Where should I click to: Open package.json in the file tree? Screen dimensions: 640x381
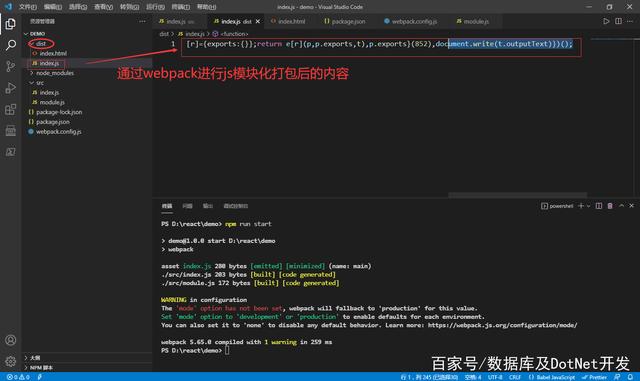tap(53, 122)
